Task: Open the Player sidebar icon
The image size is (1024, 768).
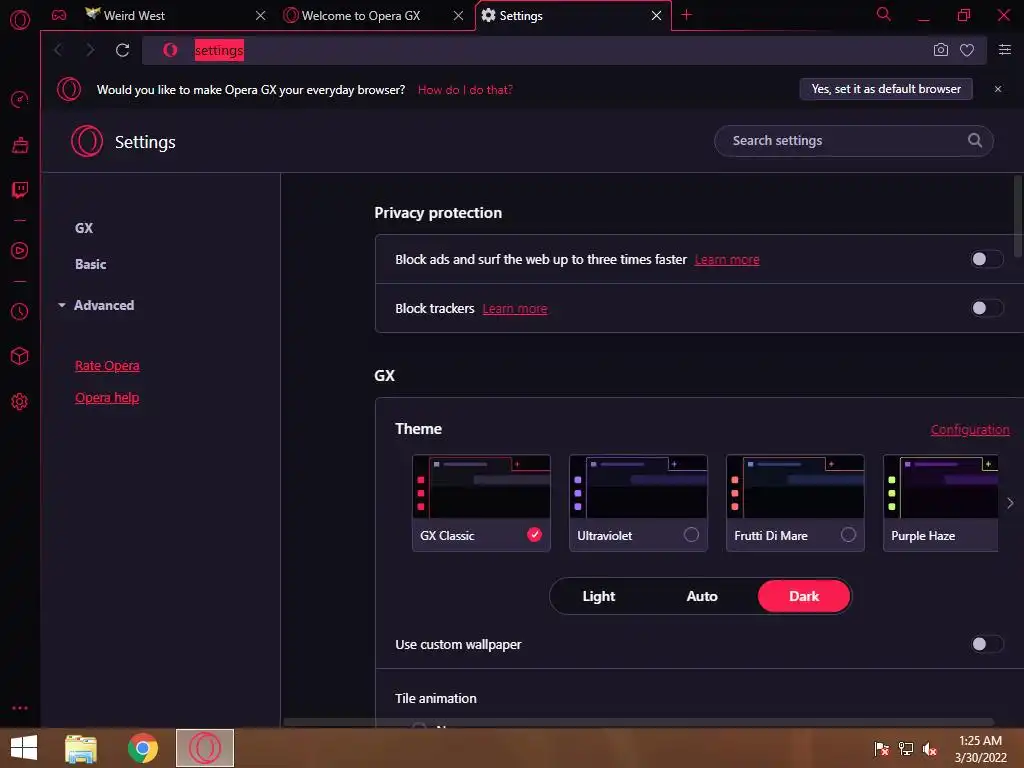Action: click(x=20, y=251)
